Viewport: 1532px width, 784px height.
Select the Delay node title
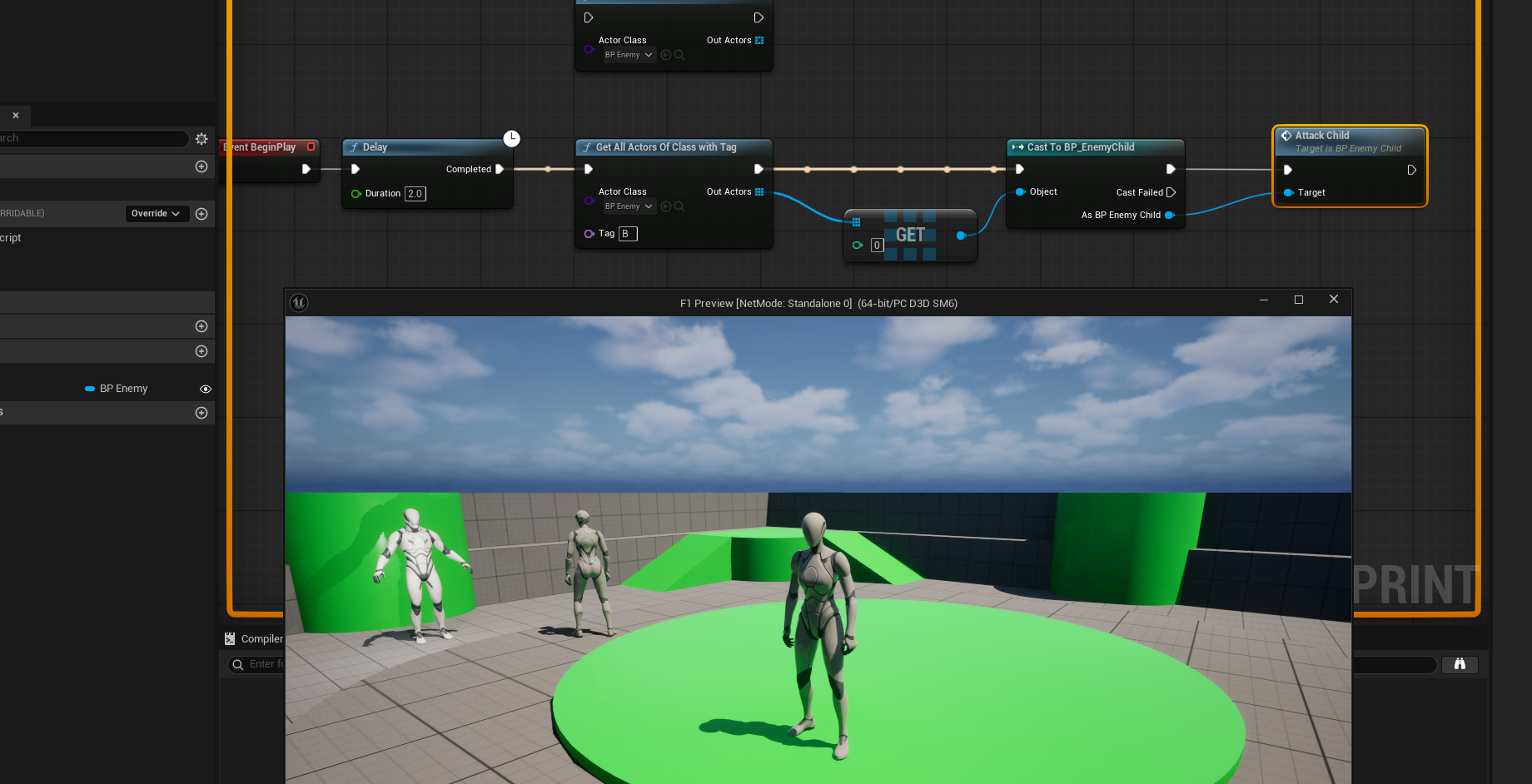(x=375, y=147)
